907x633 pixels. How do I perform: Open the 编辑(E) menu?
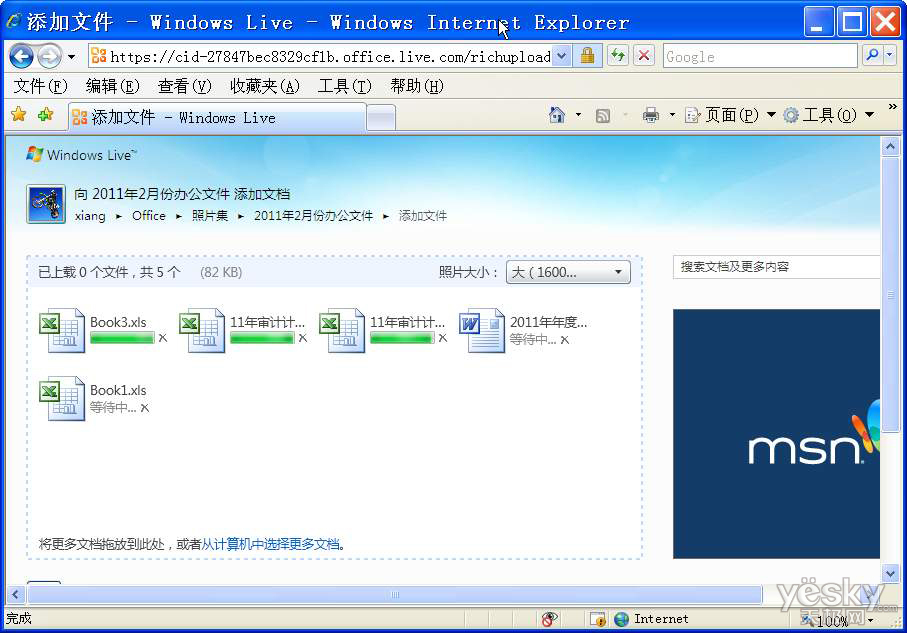[113, 86]
